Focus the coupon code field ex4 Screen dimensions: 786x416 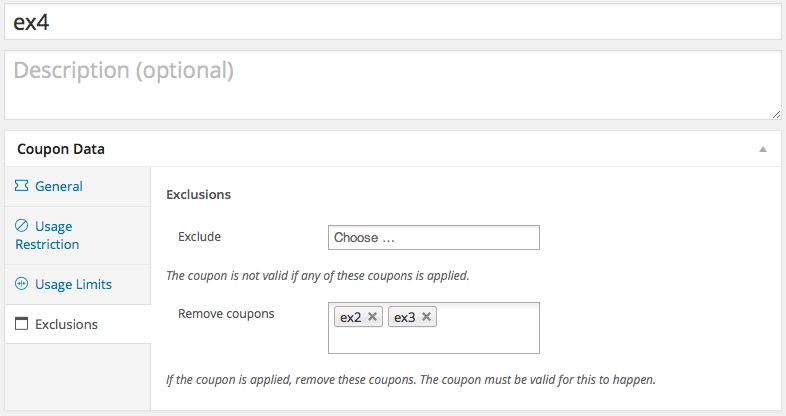coord(393,23)
